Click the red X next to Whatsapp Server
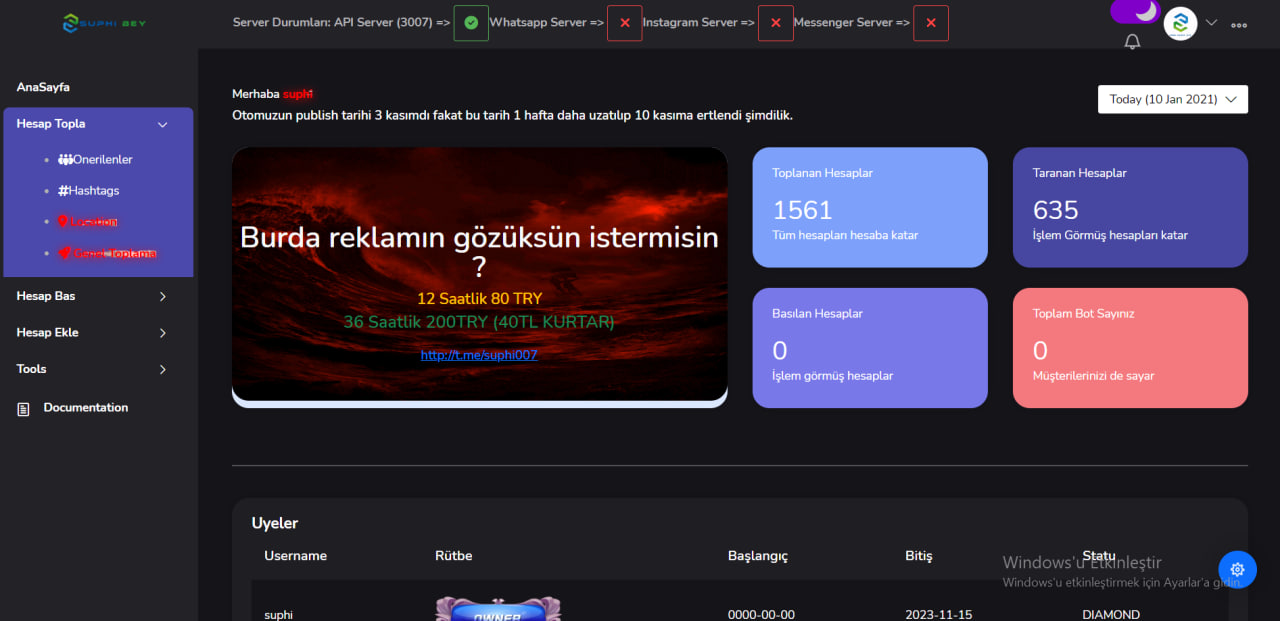1280x621 pixels. click(x=624, y=23)
